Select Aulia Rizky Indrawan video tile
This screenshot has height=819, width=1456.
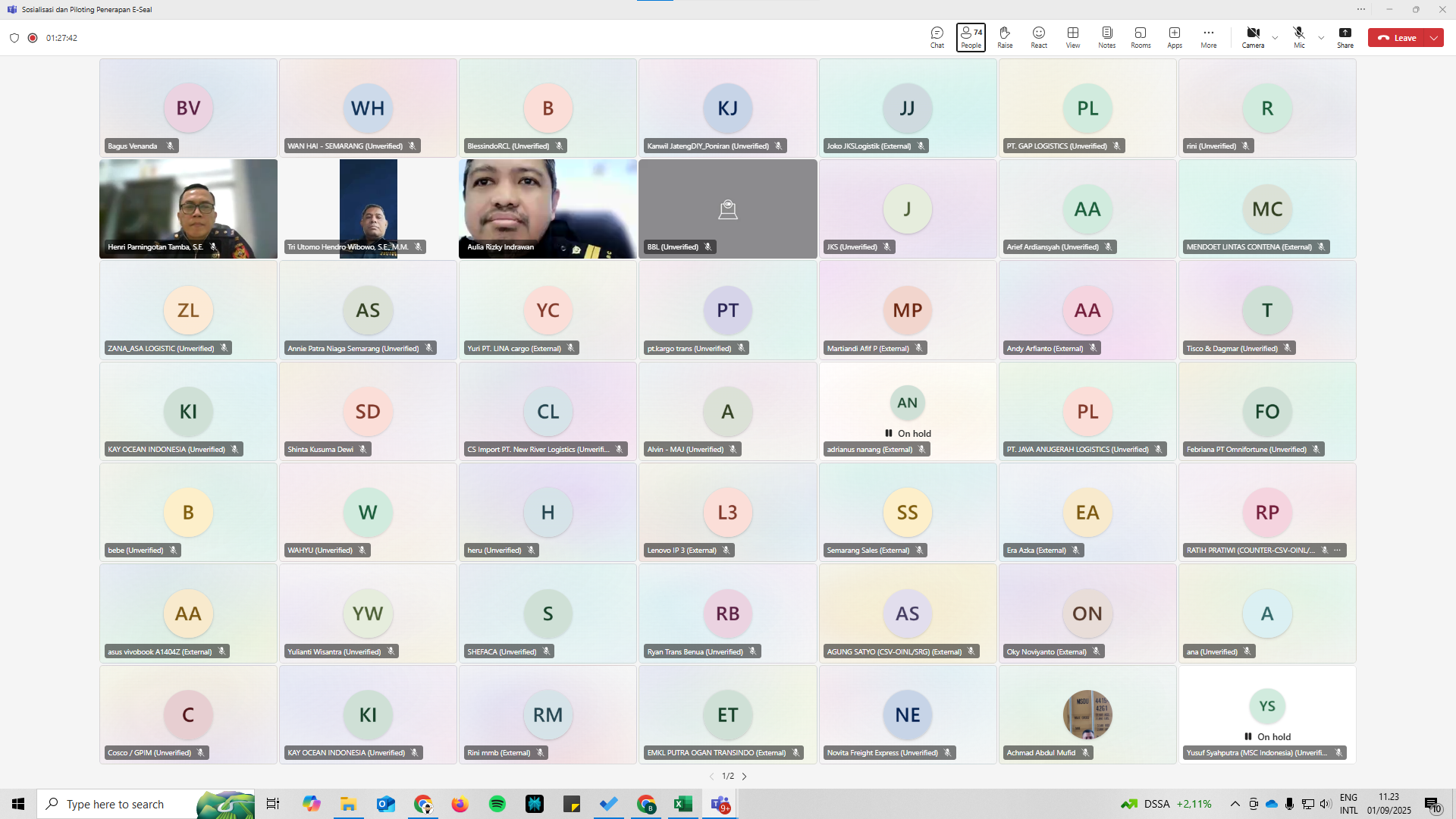[x=548, y=209]
